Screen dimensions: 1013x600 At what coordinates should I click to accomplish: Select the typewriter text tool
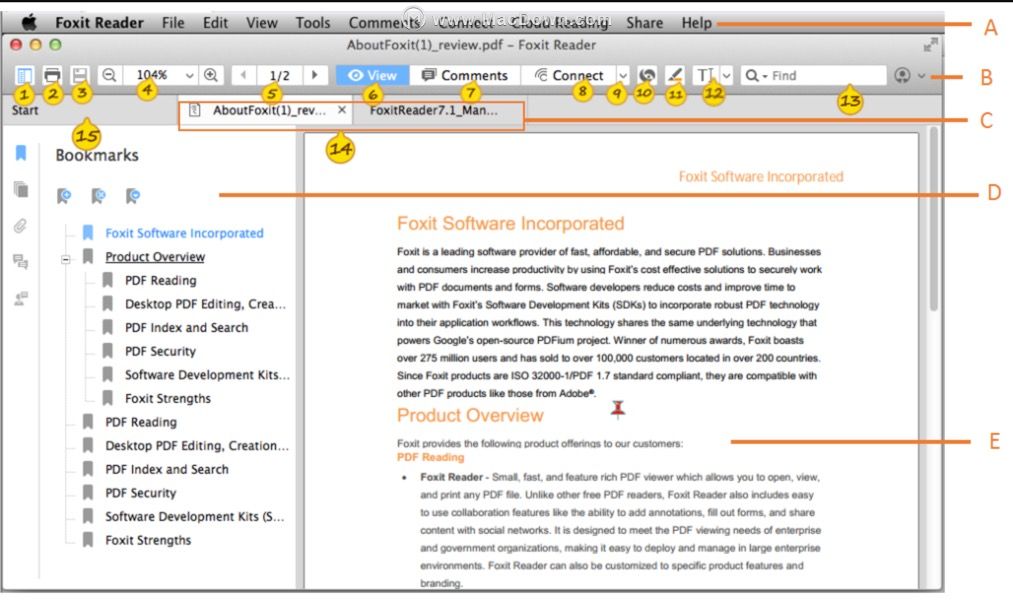click(705, 75)
